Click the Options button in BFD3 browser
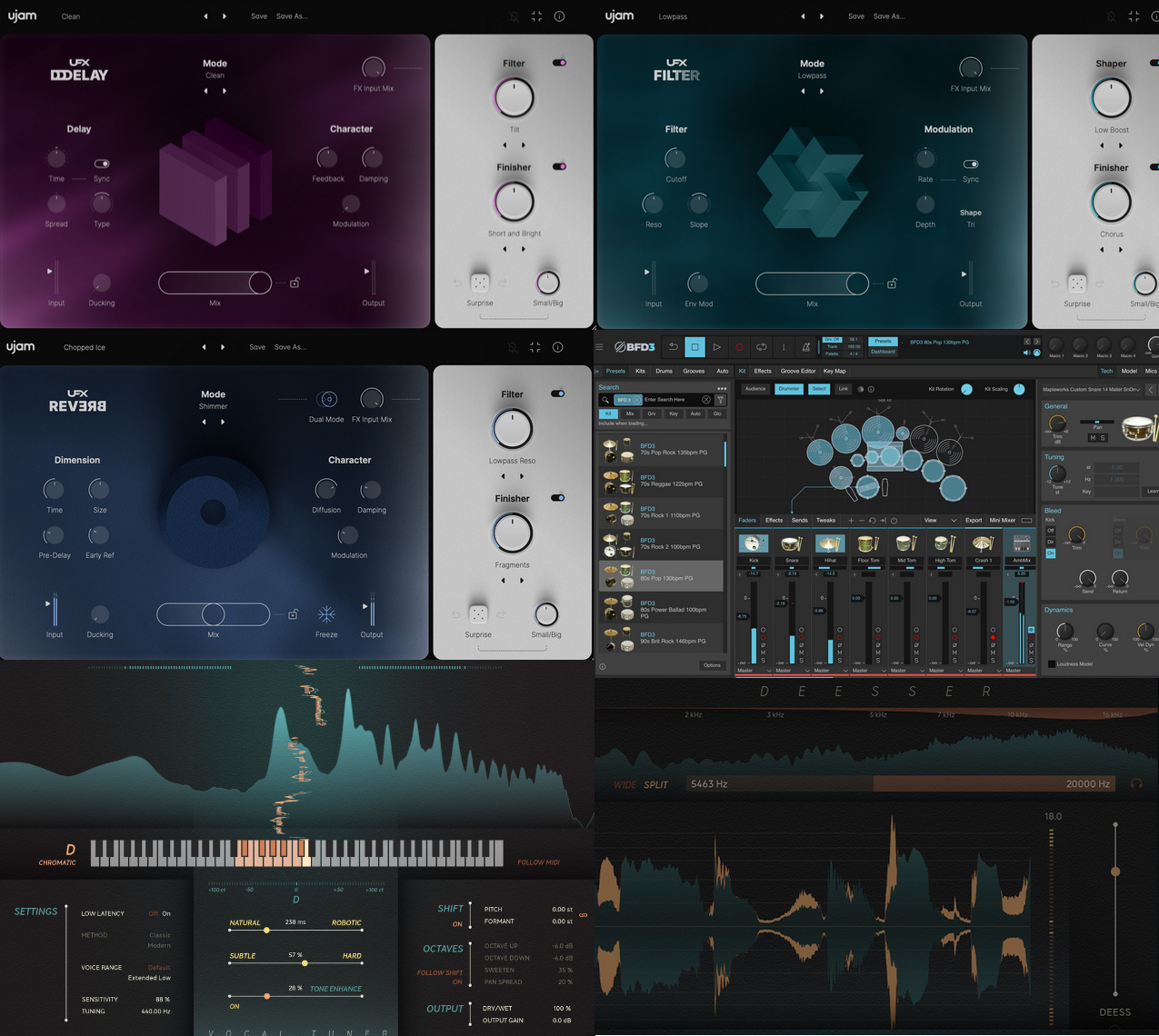1159x1036 pixels. point(712,665)
